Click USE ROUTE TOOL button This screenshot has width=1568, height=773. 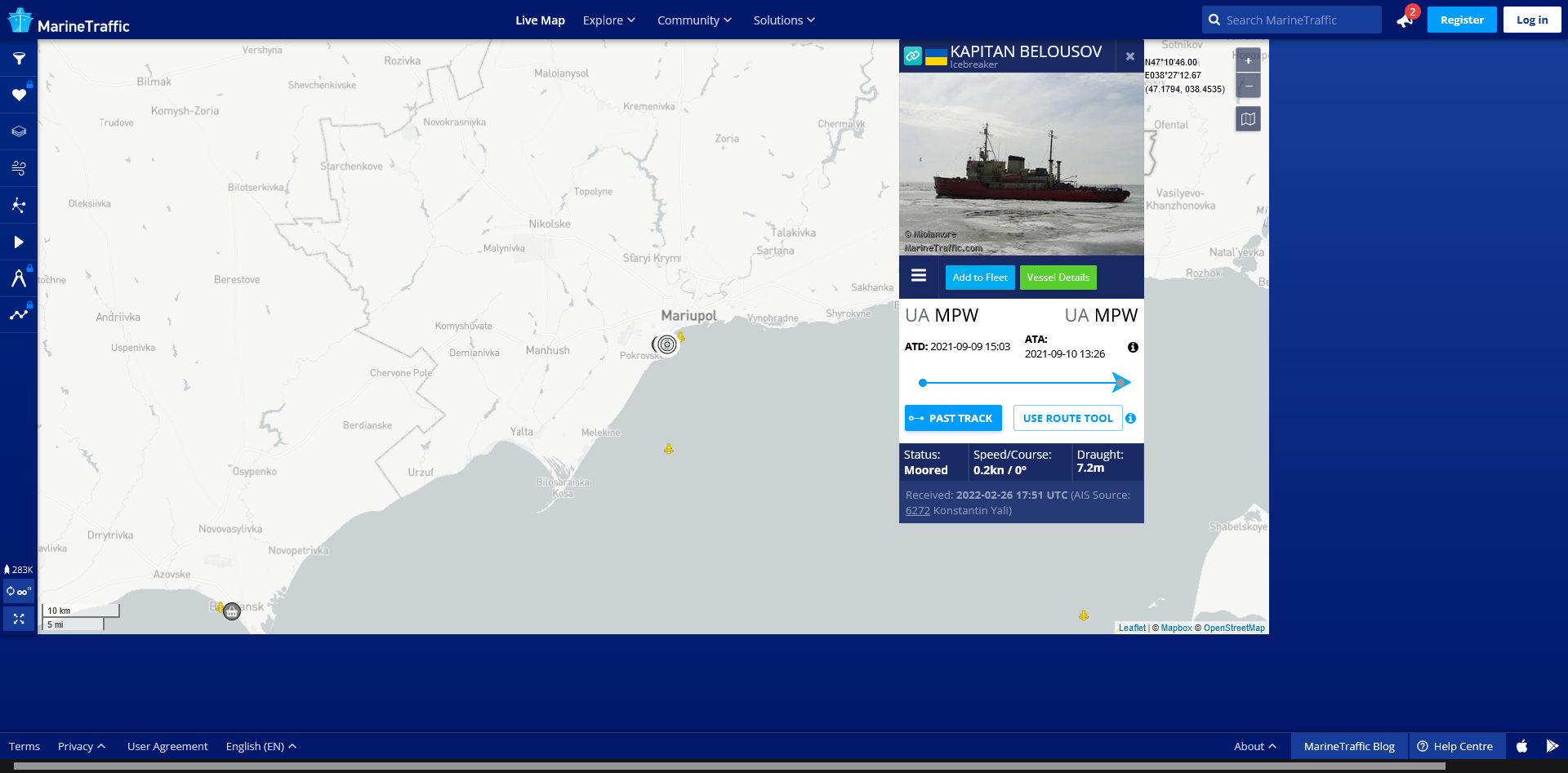[x=1067, y=418]
